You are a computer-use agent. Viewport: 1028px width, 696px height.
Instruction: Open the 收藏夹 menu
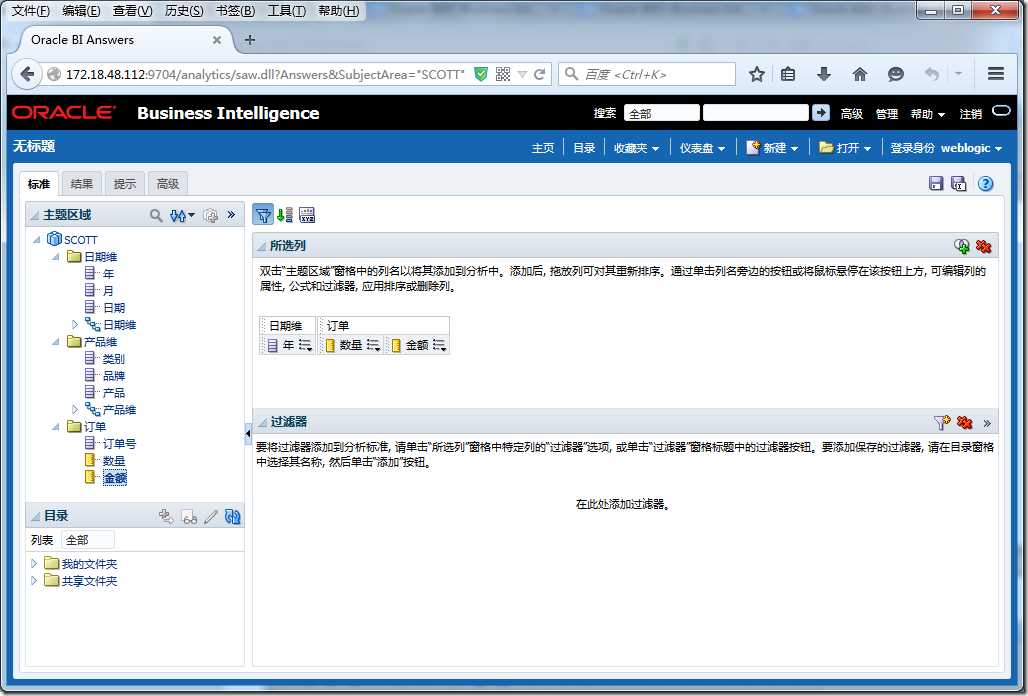pyautogui.click(x=636, y=148)
